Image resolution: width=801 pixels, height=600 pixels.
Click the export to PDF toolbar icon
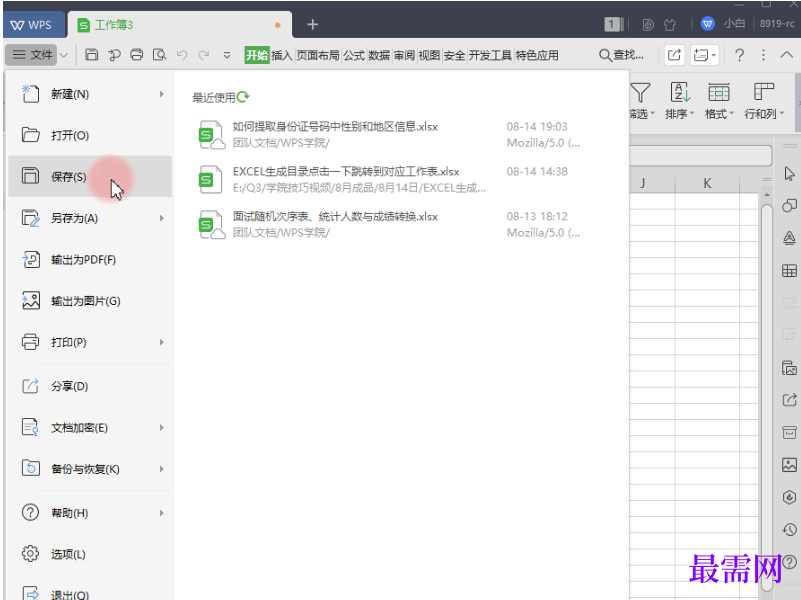(114, 55)
